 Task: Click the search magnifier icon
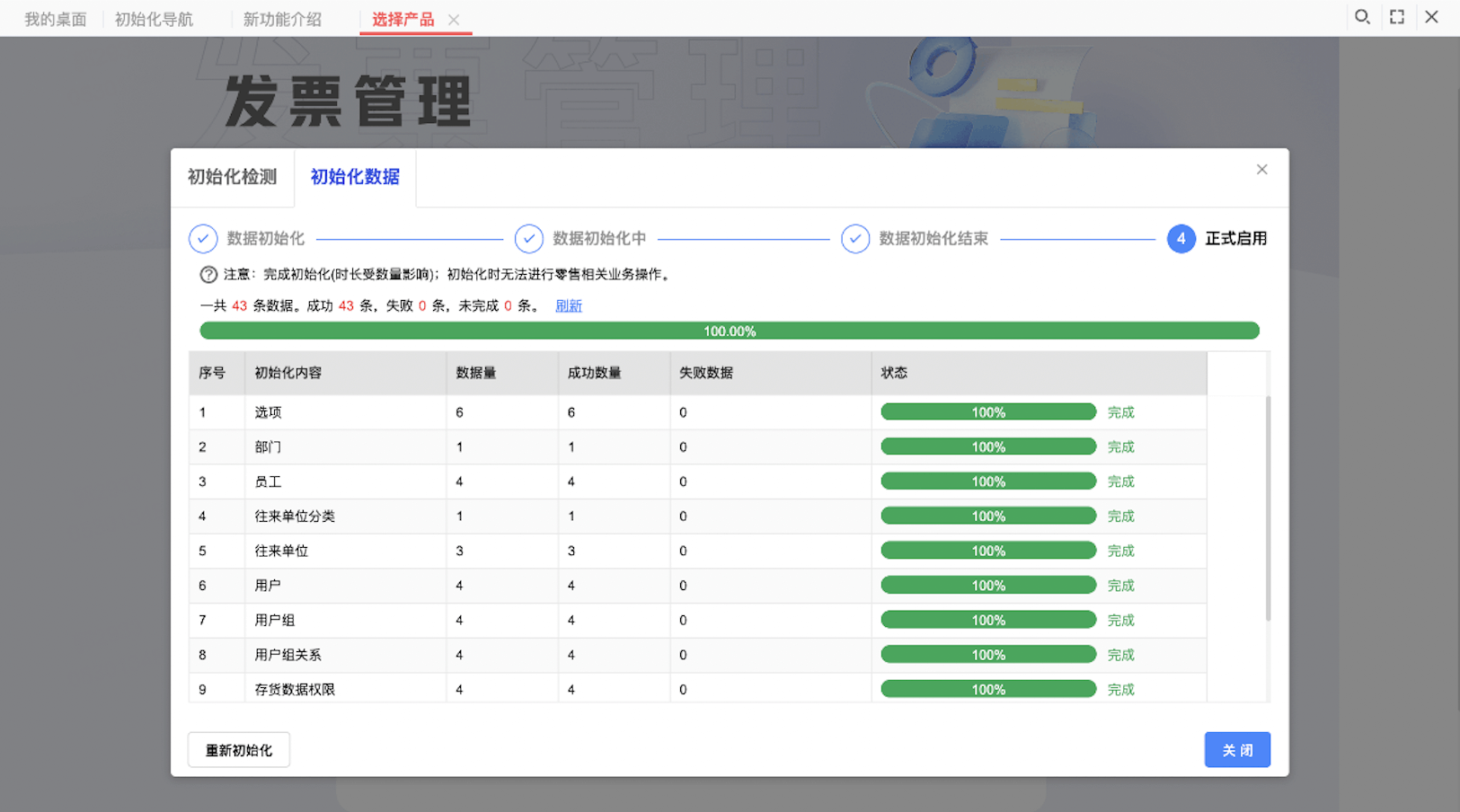click(x=1362, y=17)
